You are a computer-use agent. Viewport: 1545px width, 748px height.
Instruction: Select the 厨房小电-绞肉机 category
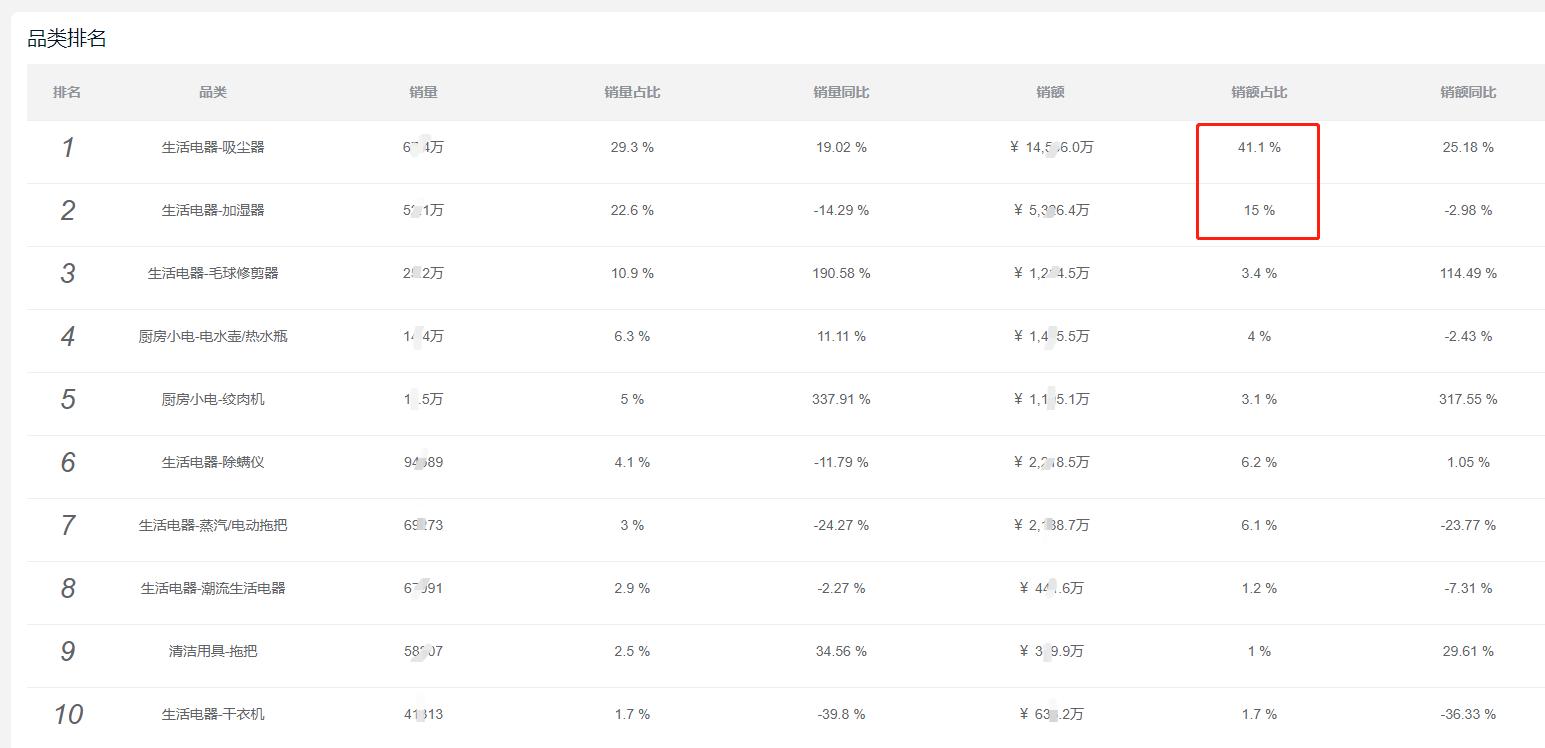213,399
